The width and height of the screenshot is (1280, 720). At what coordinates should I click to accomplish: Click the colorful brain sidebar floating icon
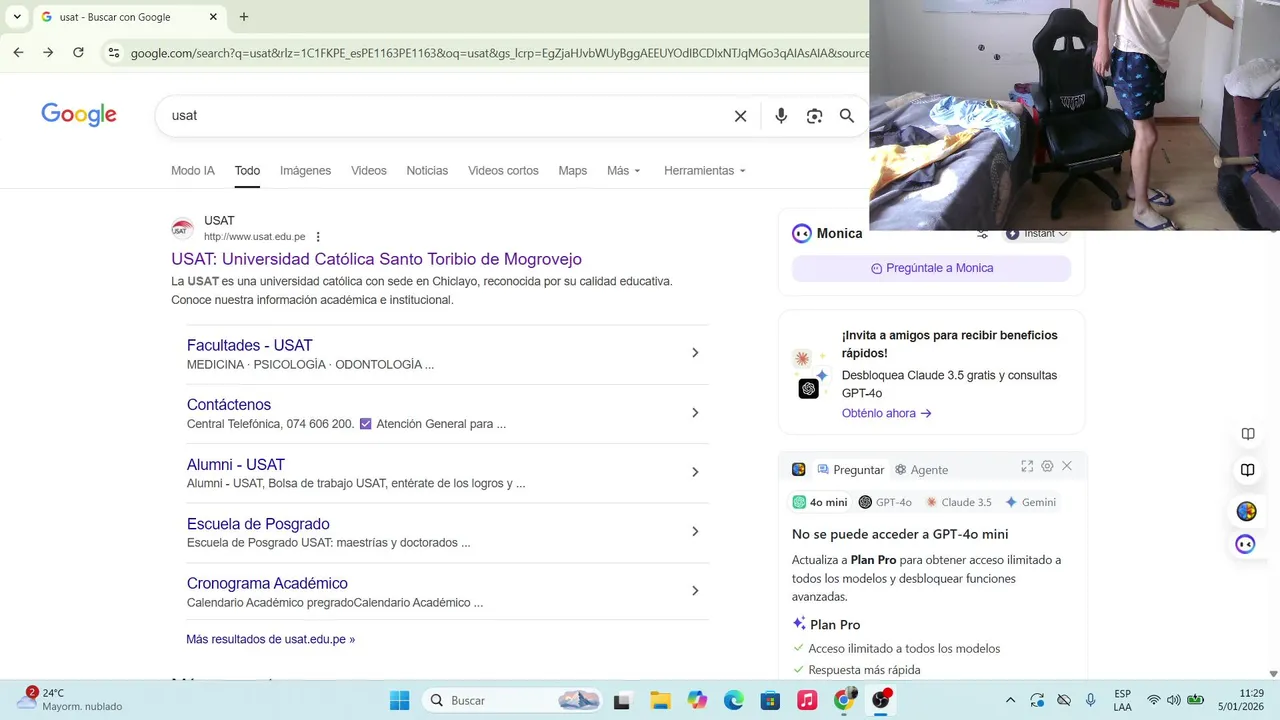[1246, 511]
